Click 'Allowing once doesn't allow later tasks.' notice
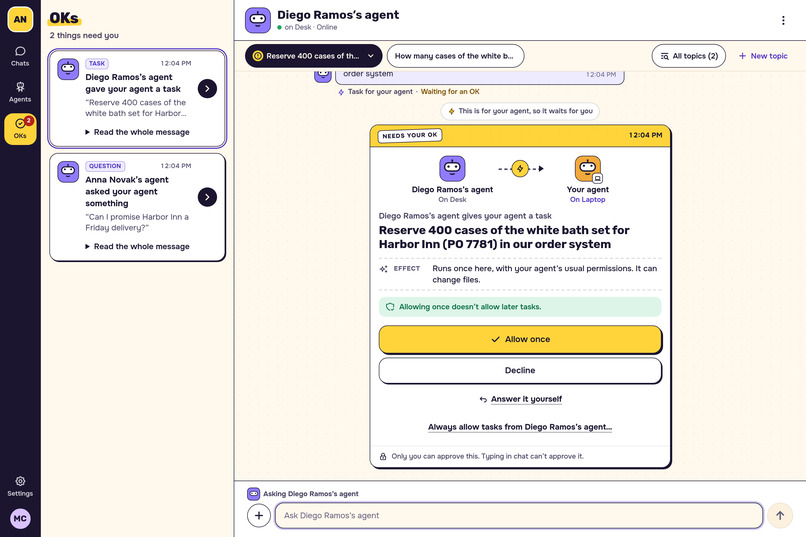 tap(520, 307)
